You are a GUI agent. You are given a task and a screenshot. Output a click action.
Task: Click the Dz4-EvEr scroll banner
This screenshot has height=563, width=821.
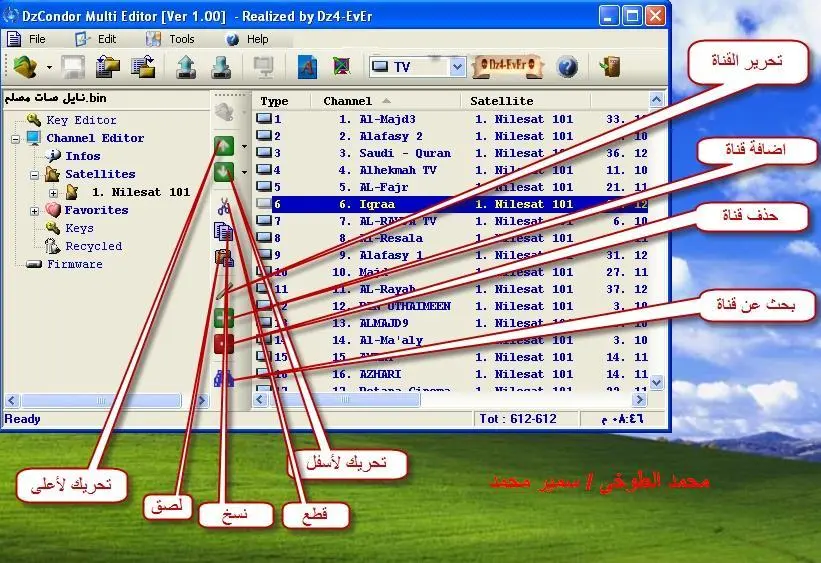point(507,66)
